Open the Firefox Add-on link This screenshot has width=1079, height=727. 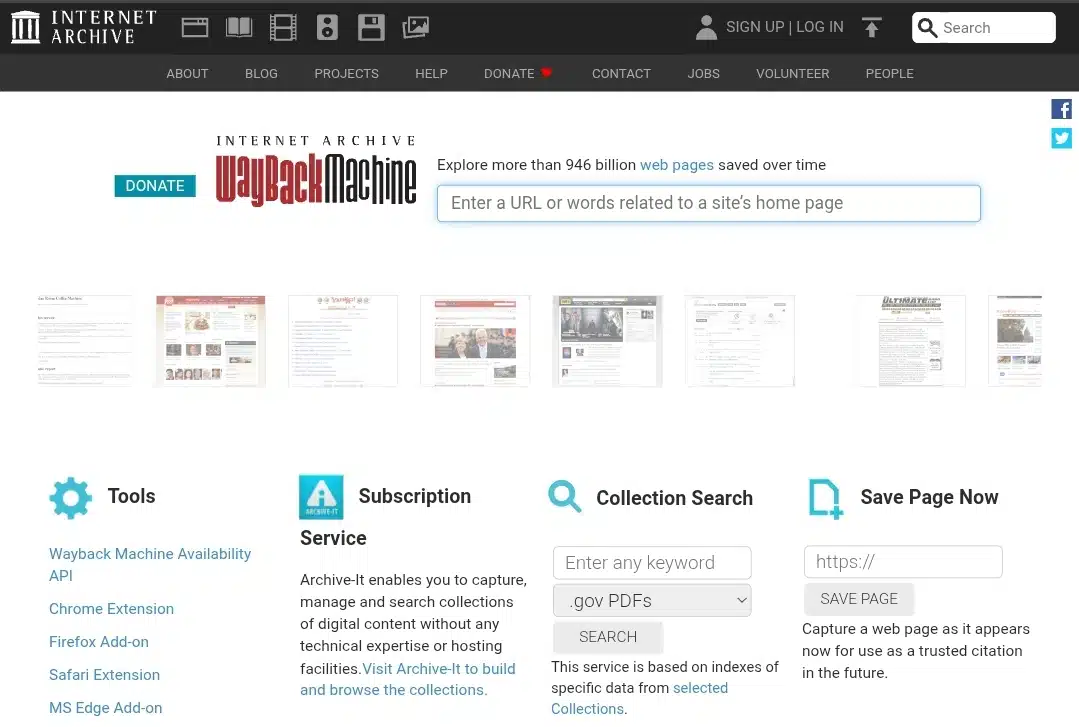[98, 642]
